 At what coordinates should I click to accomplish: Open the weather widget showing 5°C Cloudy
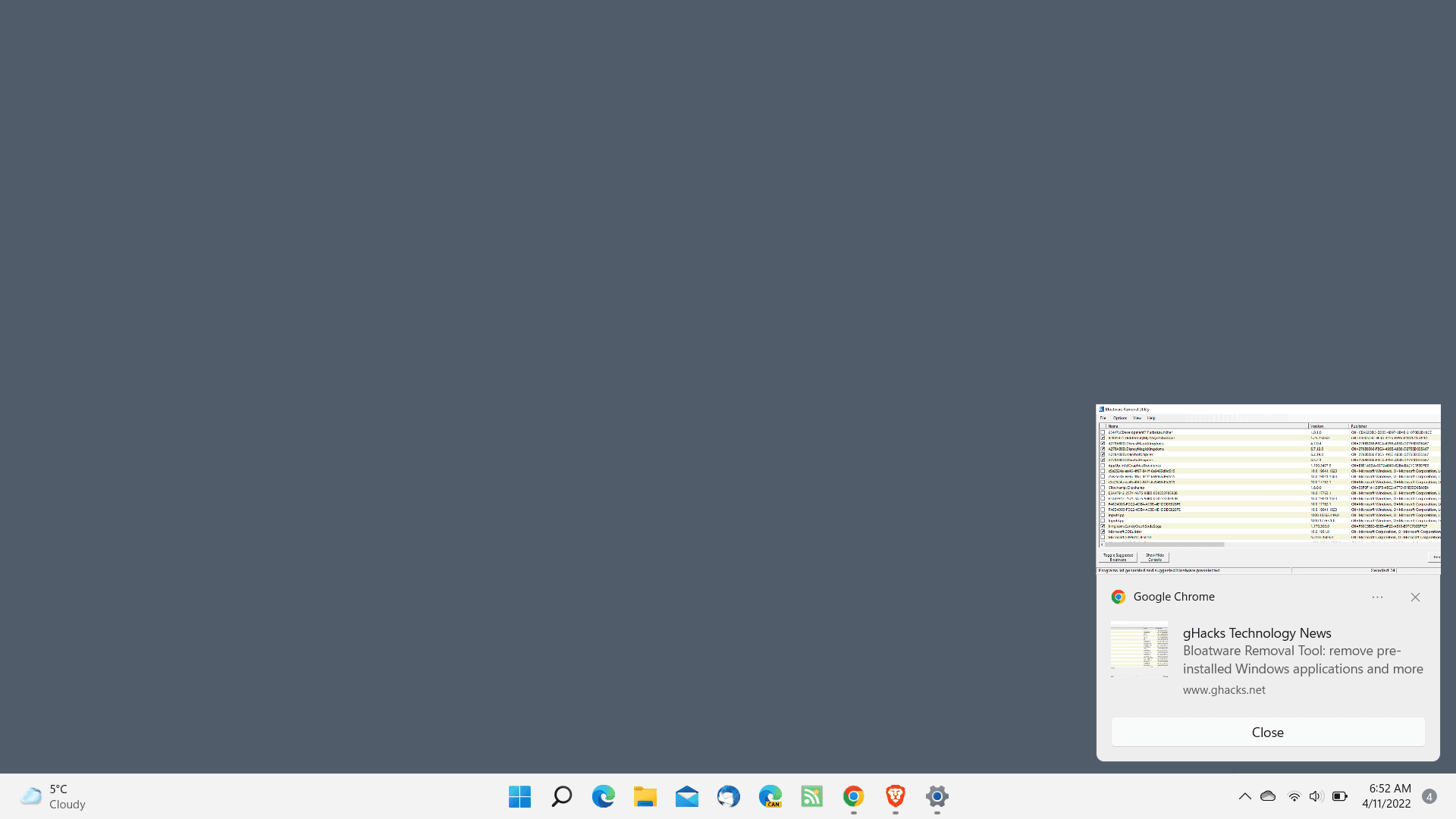tap(53, 796)
